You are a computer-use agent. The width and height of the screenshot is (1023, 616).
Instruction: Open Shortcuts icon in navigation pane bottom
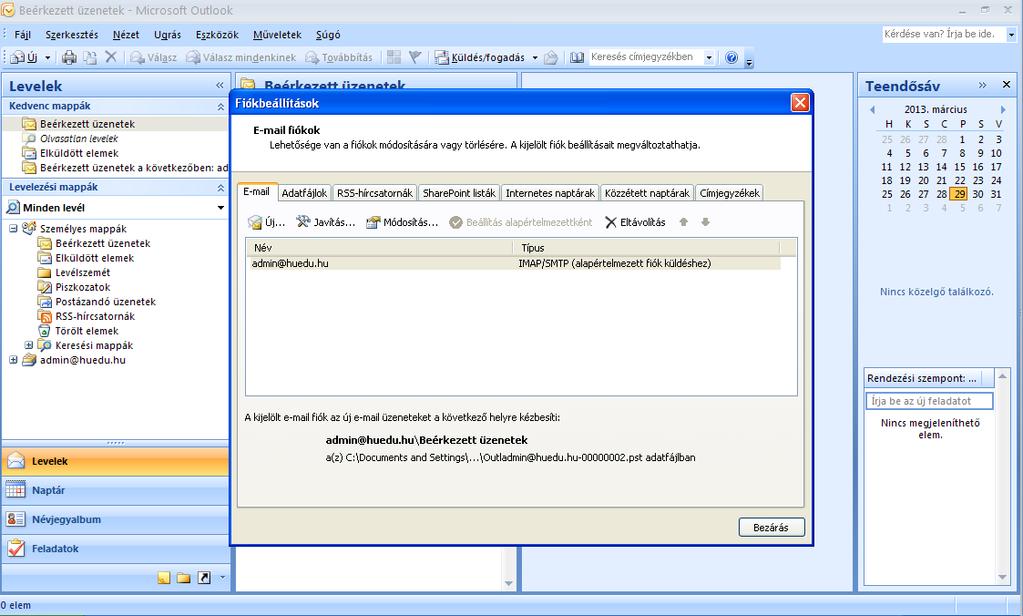coord(204,578)
